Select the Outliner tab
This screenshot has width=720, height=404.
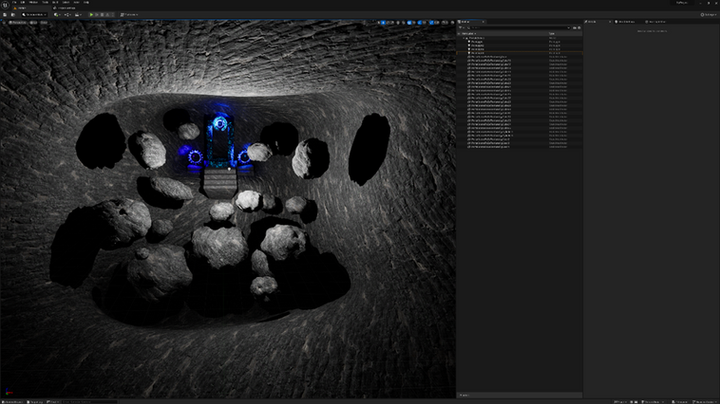pyautogui.click(x=469, y=22)
